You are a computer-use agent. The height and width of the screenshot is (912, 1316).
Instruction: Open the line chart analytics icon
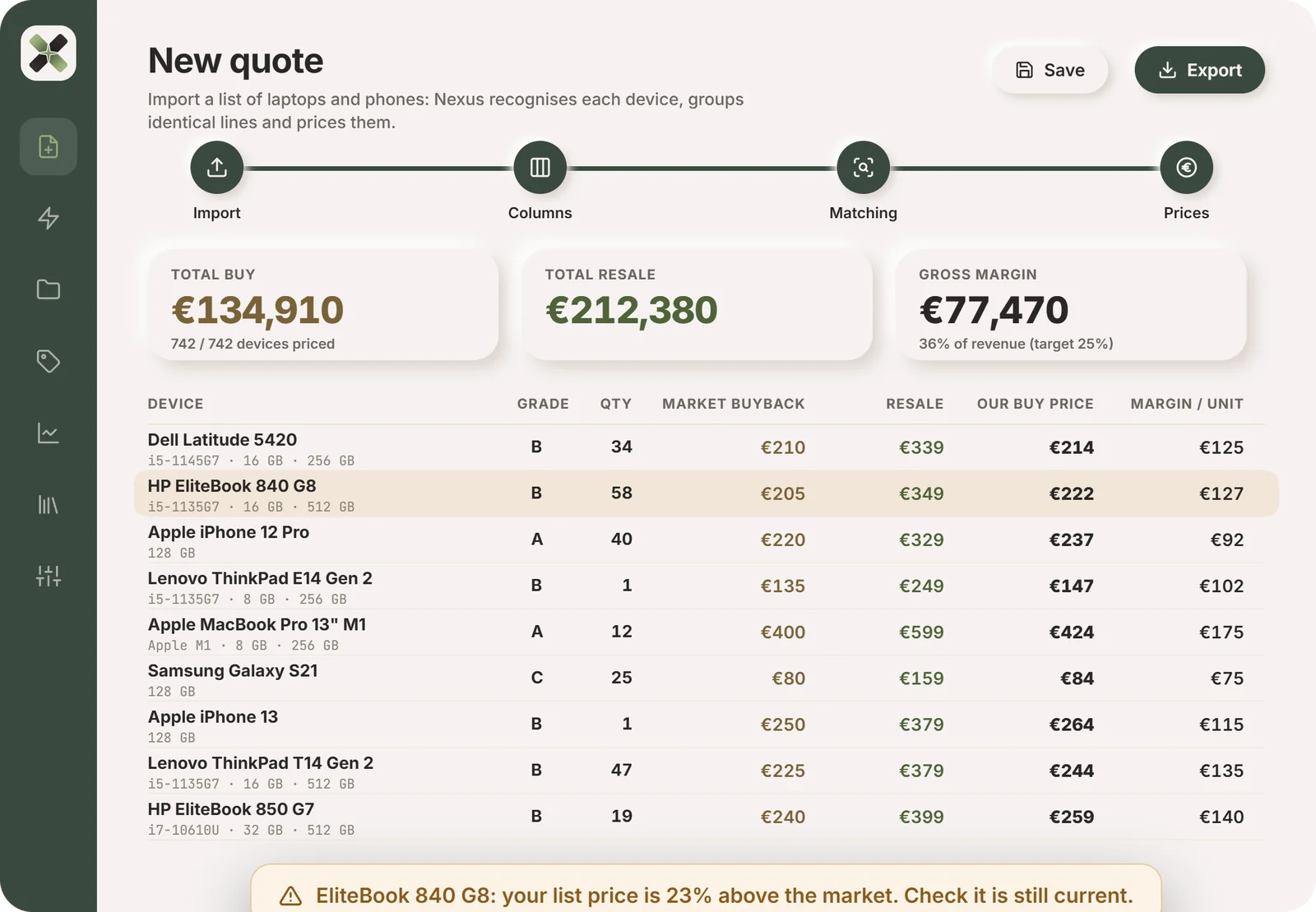click(49, 433)
